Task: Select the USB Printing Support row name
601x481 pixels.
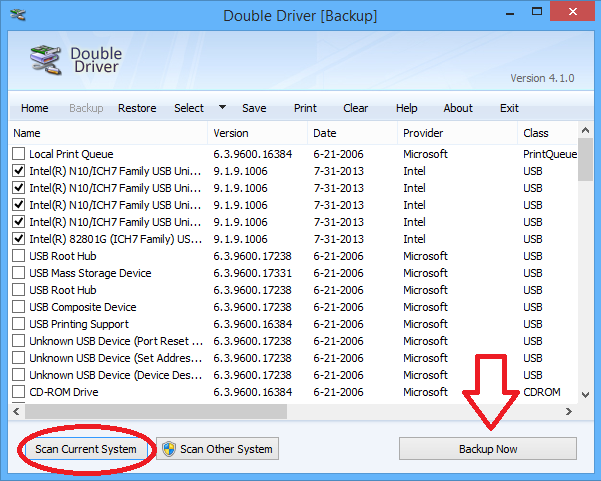Action: [x=79, y=324]
